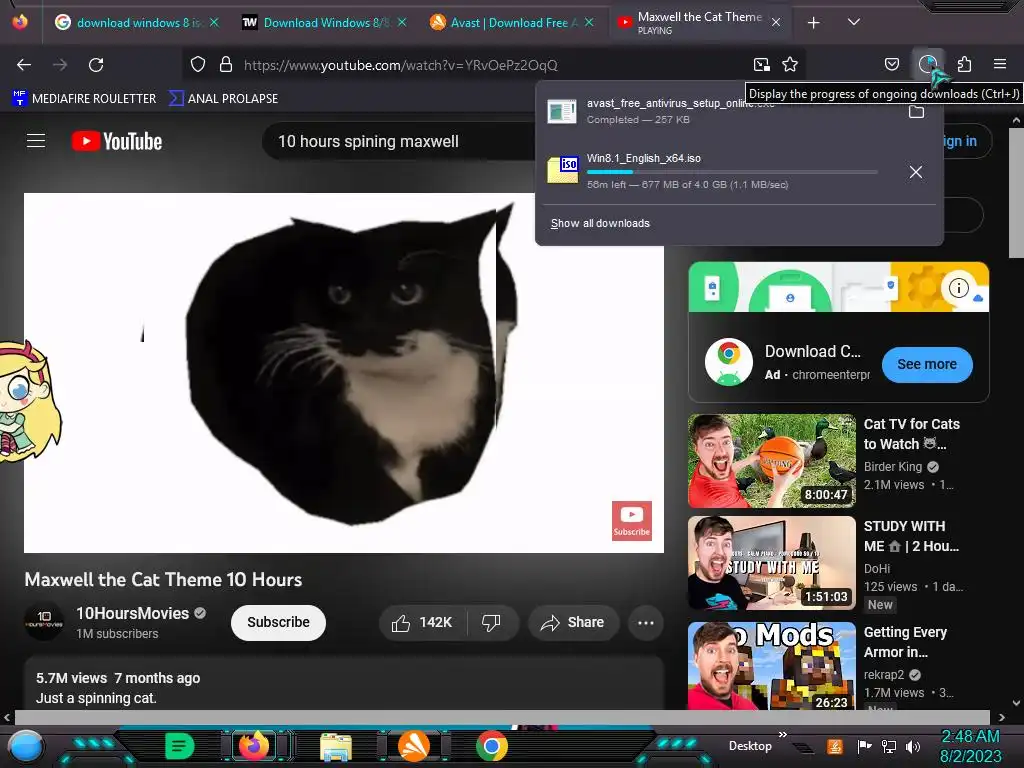Click the horizontal scrollbar at page bottom

pos(502,717)
